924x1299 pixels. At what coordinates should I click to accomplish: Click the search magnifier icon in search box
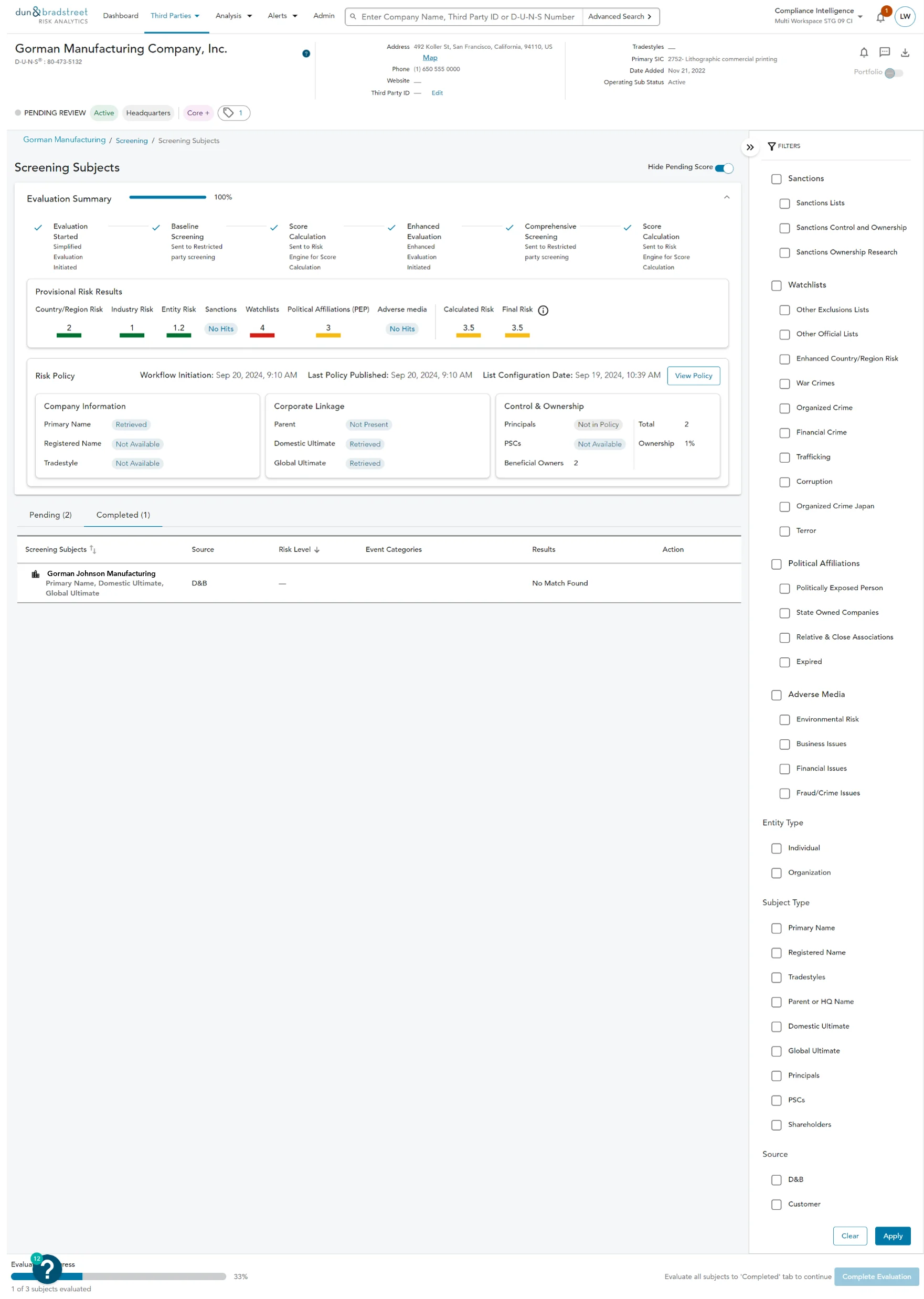tap(353, 16)
